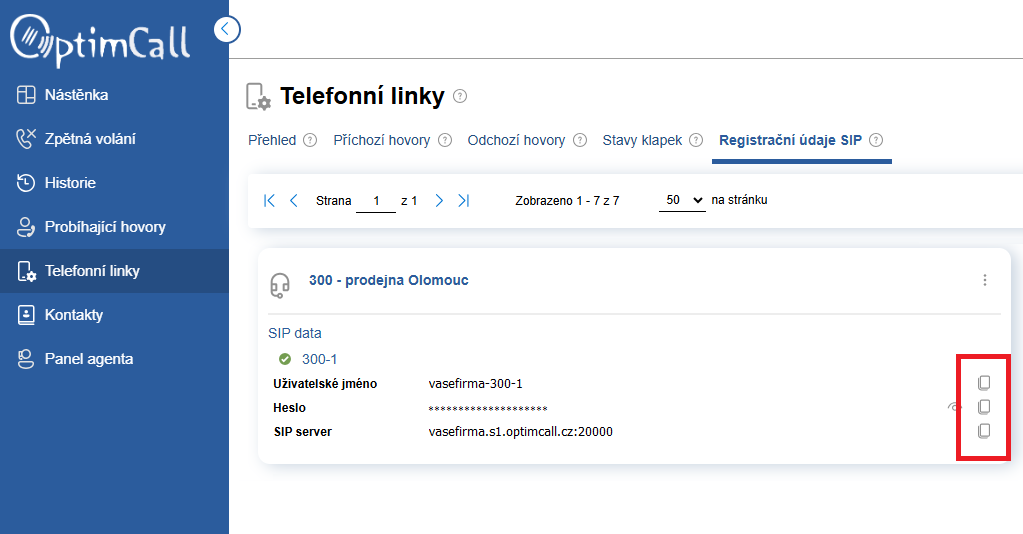Go to the first page of results
This screenshot has height=534, width=1023.
pyautogui.click(x=269, y=200)
